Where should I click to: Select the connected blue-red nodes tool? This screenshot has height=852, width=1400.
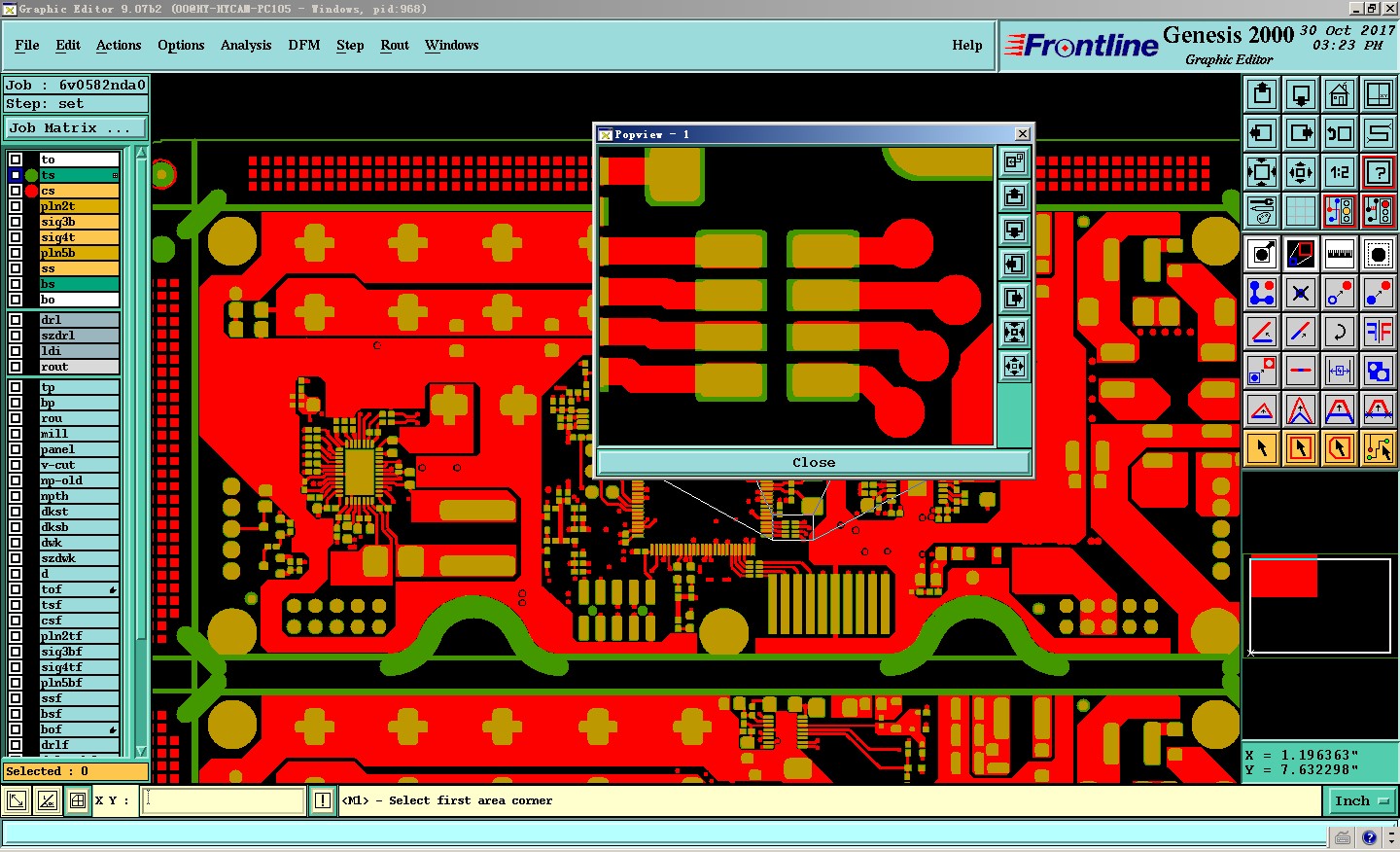pyautogui.click(x=1262, y=293)
